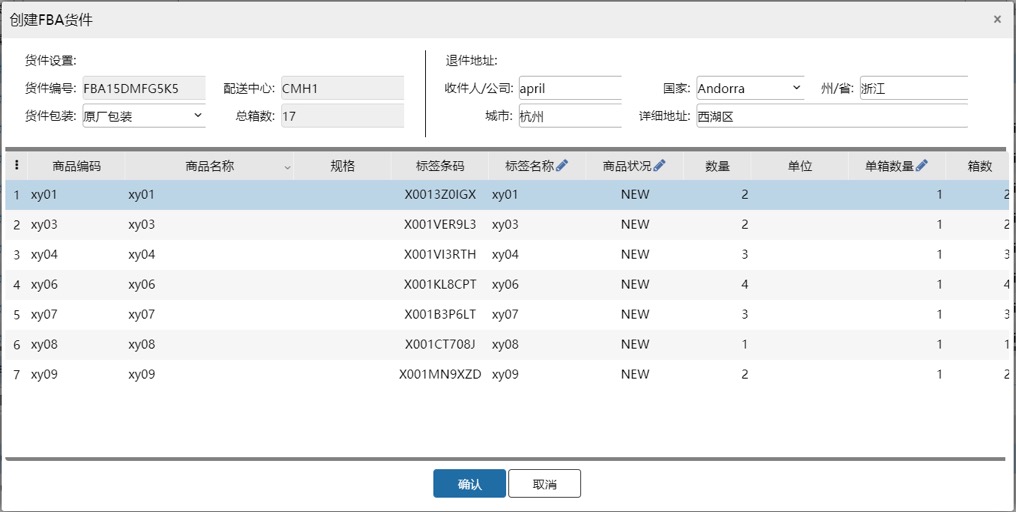Edit the 州/省 field 浙江
Image resolution: width=1016 pixels, height=512 pixels.
(914, 88)
